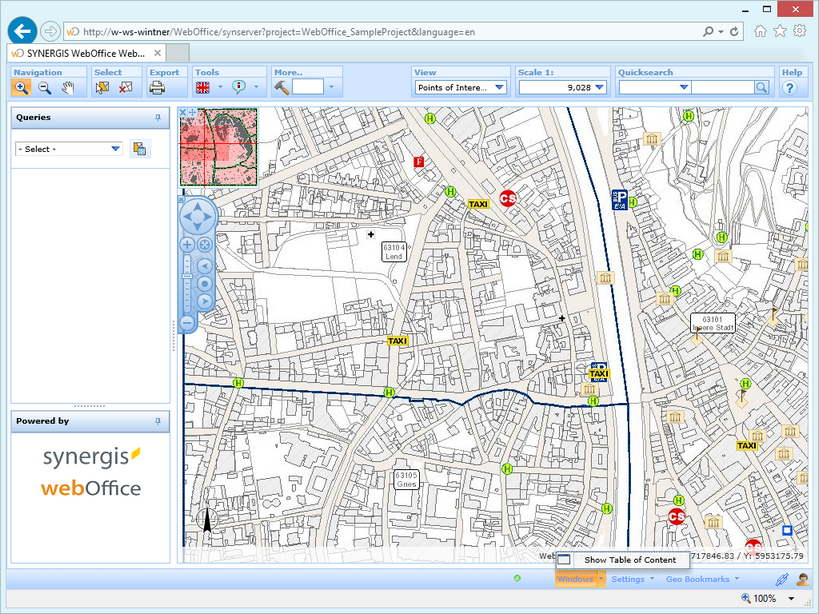
Task: Choose Show Table of Content menu item
Action: tap(629, 560)
